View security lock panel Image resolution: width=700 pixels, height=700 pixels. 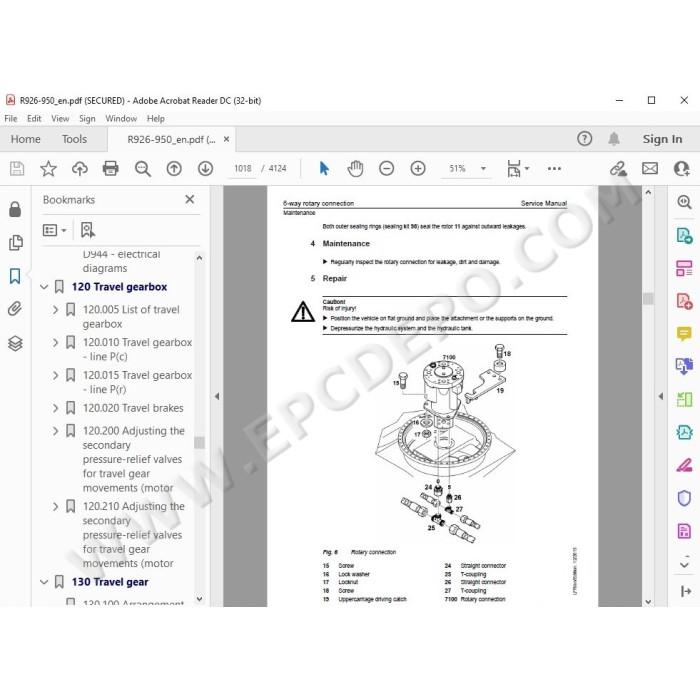click(15, 209)
